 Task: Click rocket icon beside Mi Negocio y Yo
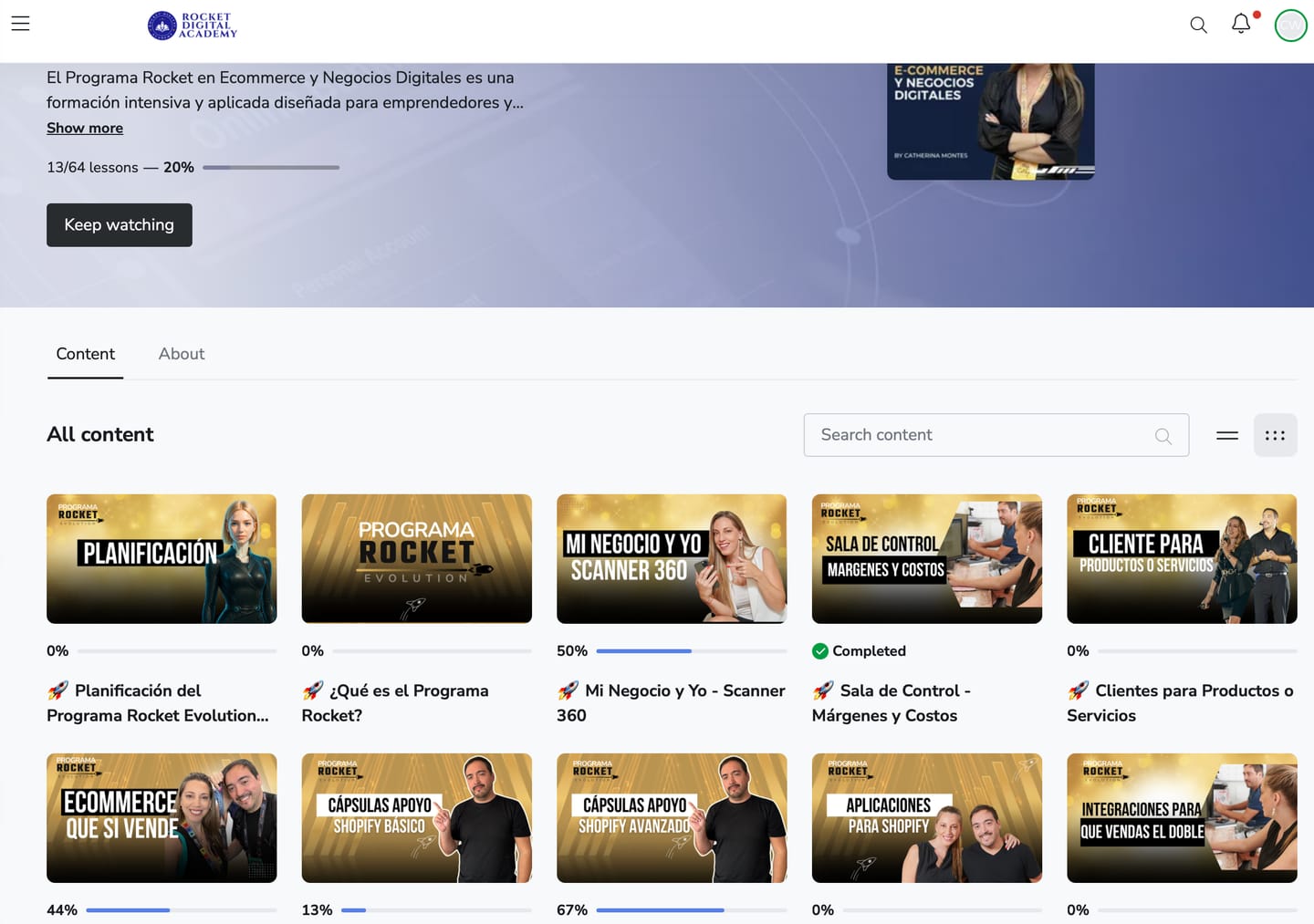(x=568, y=690)
